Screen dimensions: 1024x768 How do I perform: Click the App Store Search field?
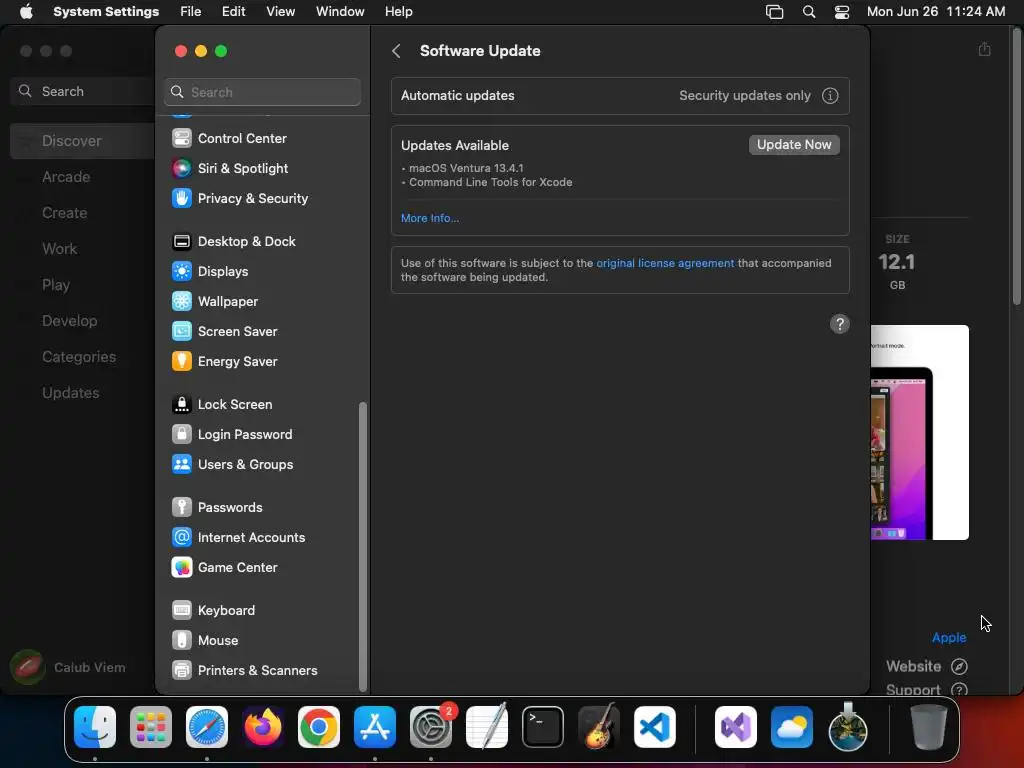(82, 91)
